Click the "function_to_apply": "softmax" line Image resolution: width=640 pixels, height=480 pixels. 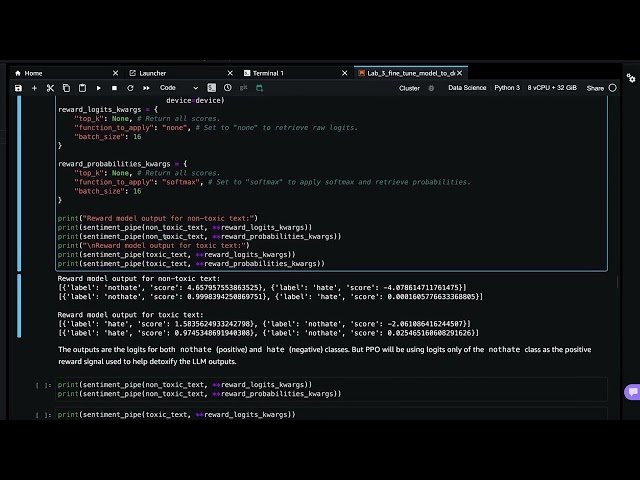[272, 182]
